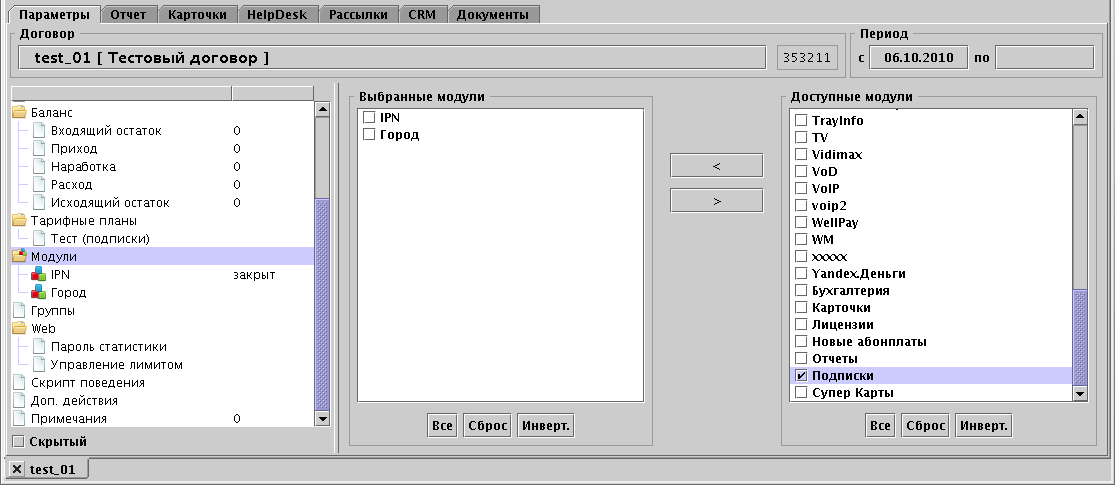Check the VoIP available module
The image size is (1115, 485).
801,189
